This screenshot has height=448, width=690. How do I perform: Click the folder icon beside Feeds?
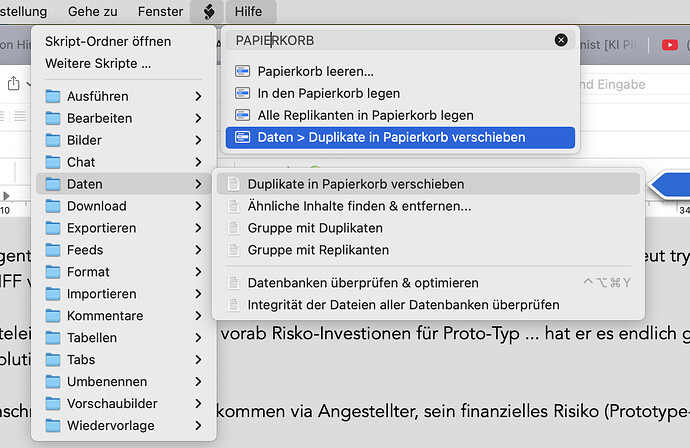[x=53, y=250]
